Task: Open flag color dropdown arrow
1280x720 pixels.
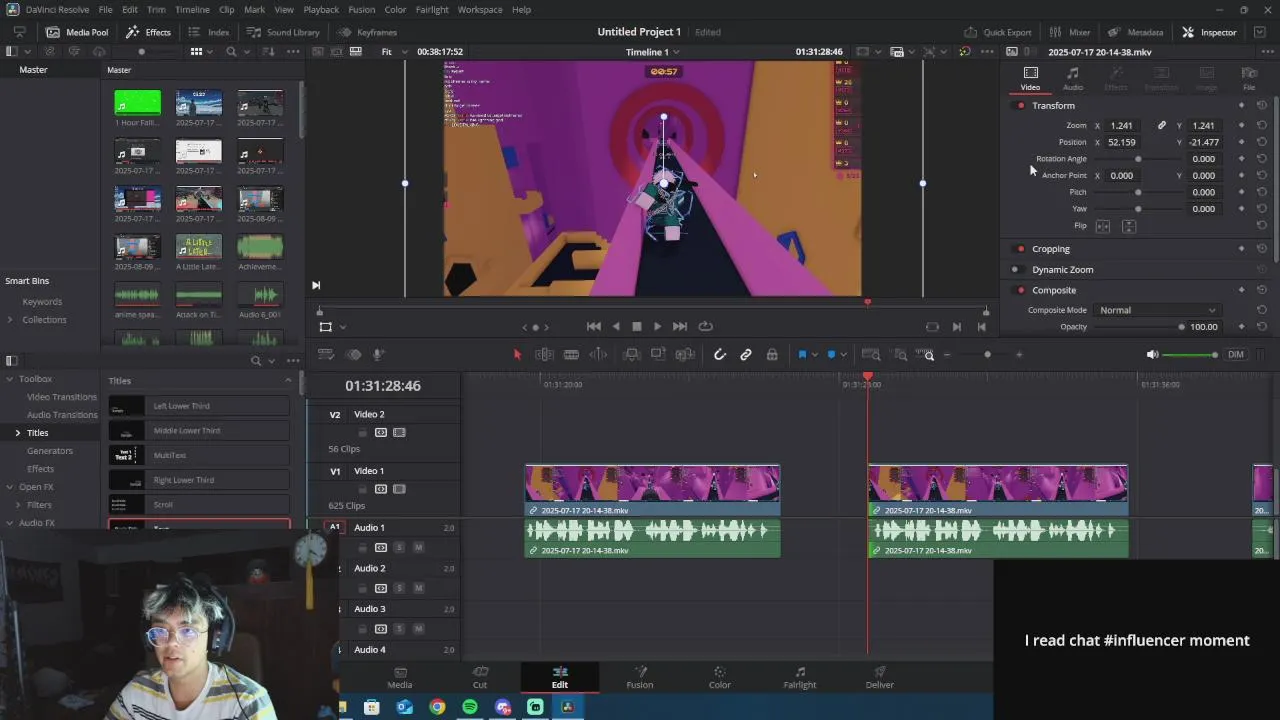Action: [814, 355]
